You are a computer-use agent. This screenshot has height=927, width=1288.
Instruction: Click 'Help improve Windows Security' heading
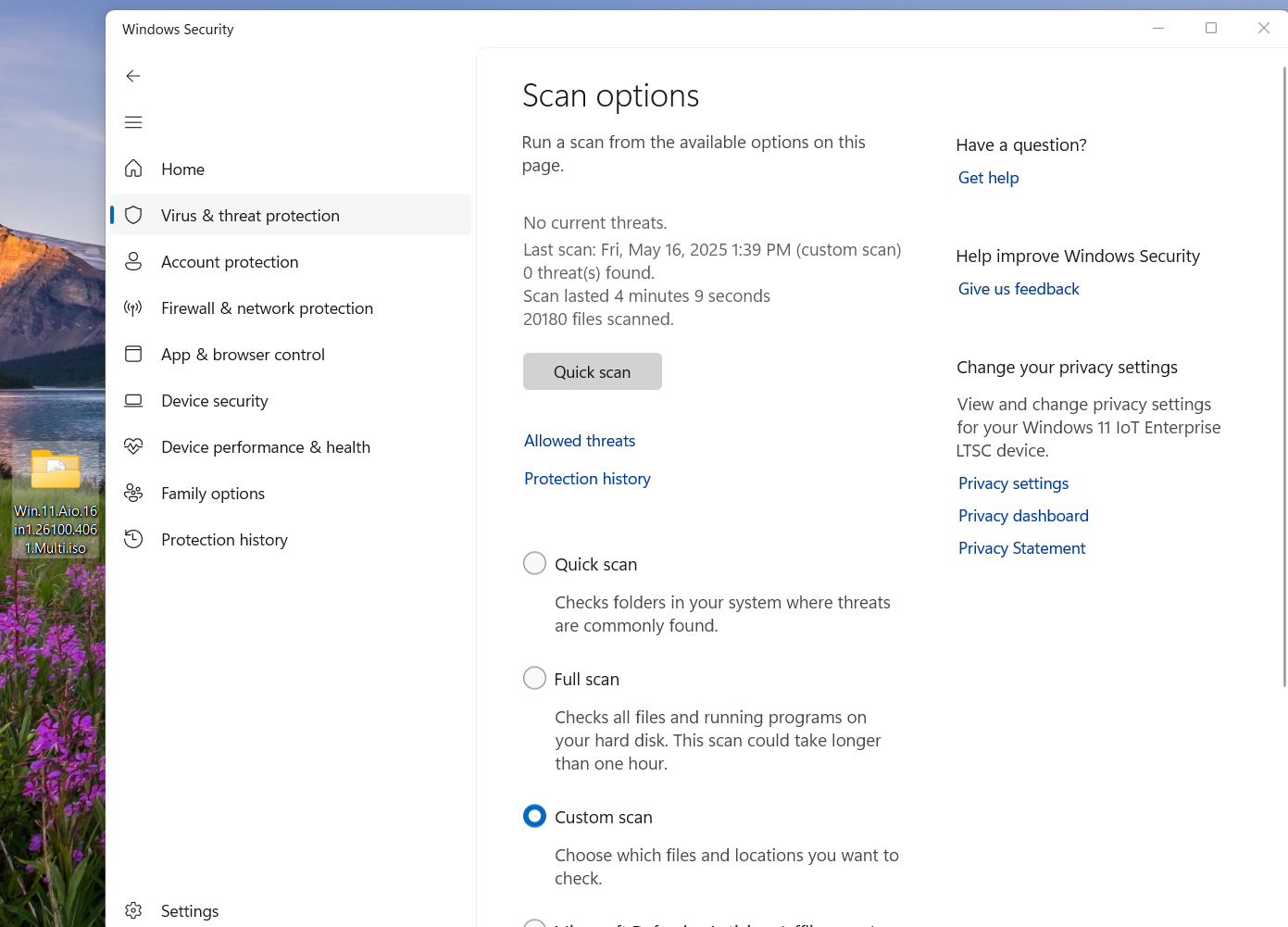(1078, 257)
